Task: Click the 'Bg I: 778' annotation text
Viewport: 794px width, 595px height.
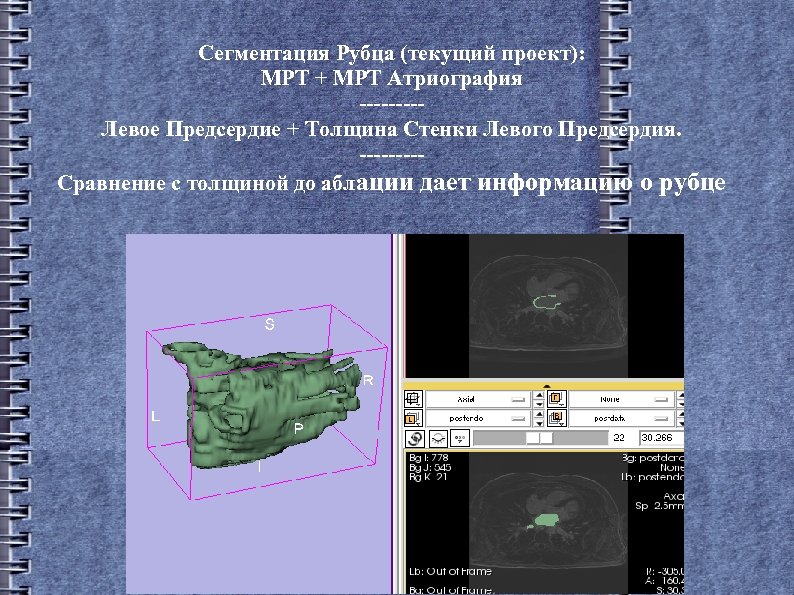Action: 429,458
